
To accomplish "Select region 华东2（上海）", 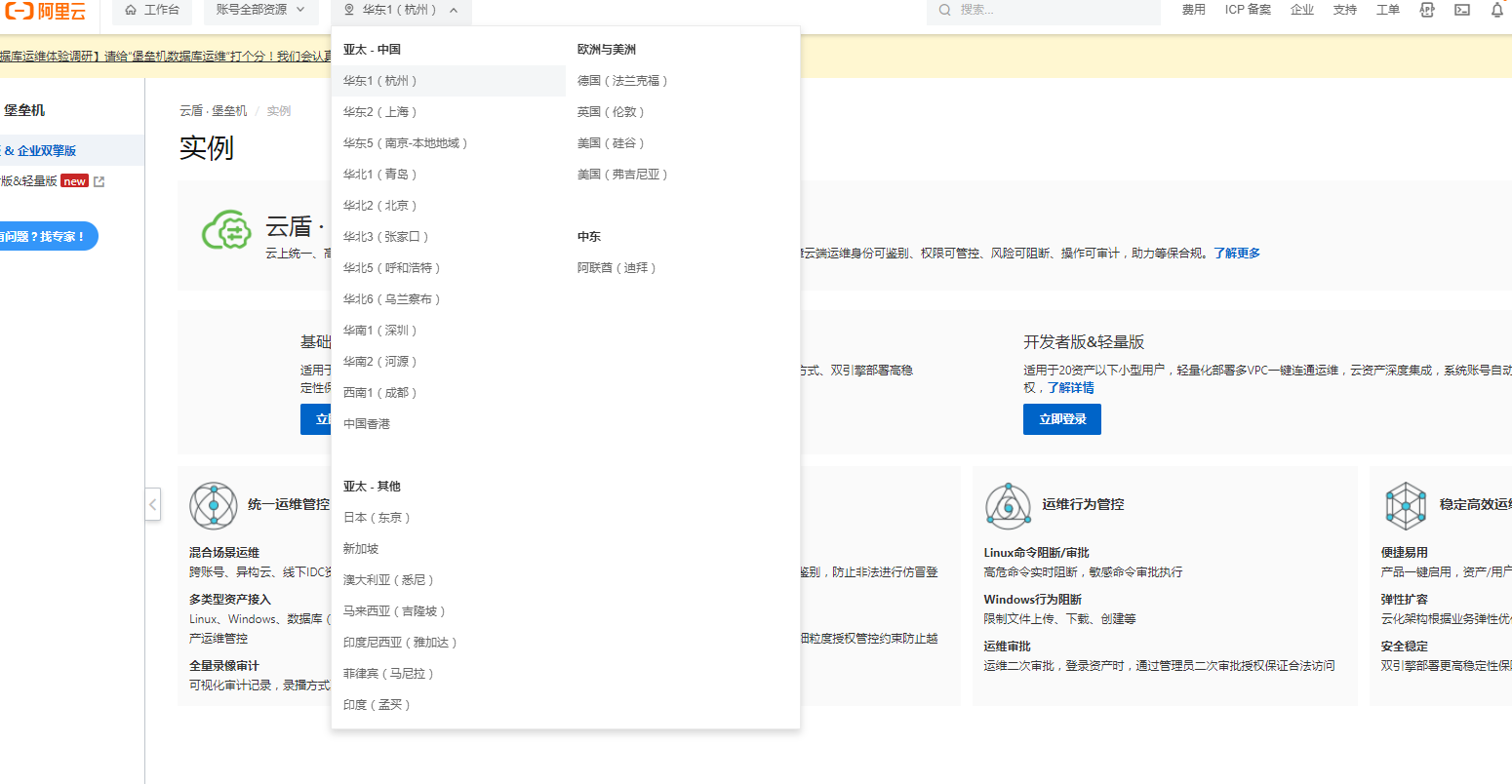I will point(449,112).
